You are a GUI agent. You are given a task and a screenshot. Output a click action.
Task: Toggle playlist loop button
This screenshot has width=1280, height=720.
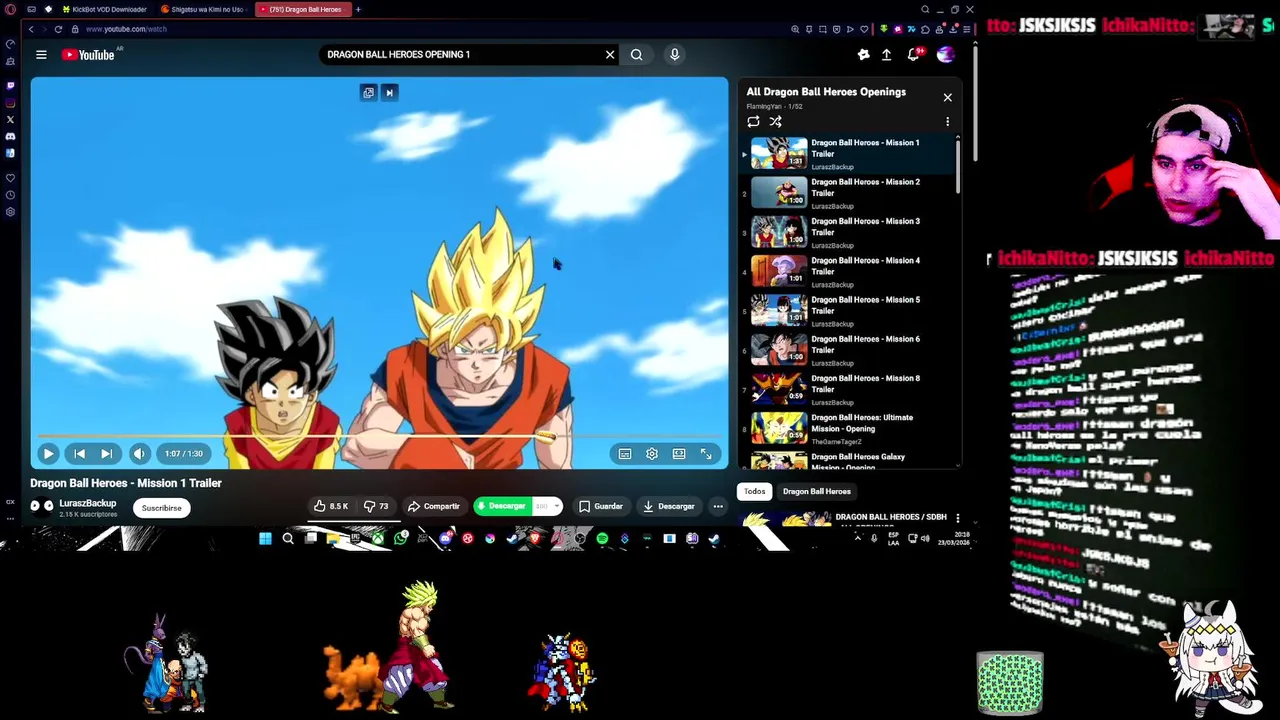click(x=753, y=122)
